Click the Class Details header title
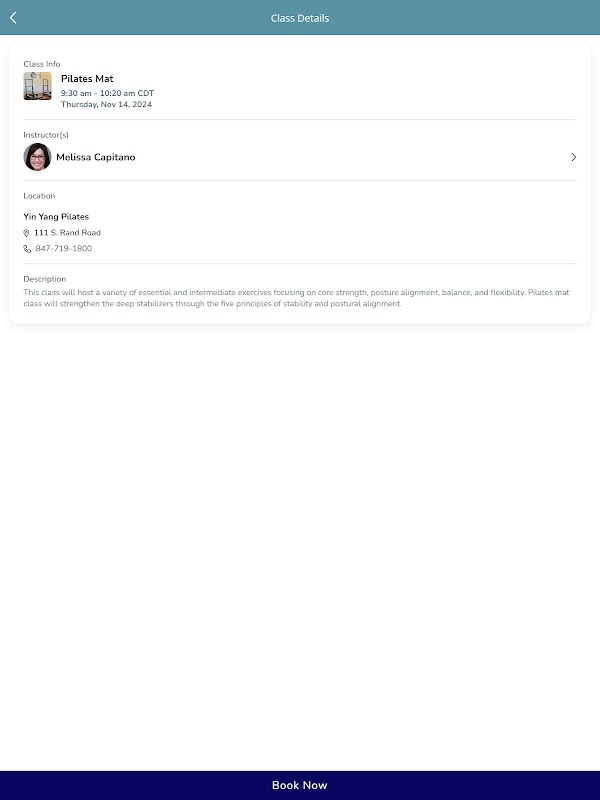Image resolution: width=600 pixels, height=800 pixels. [300, 18]
